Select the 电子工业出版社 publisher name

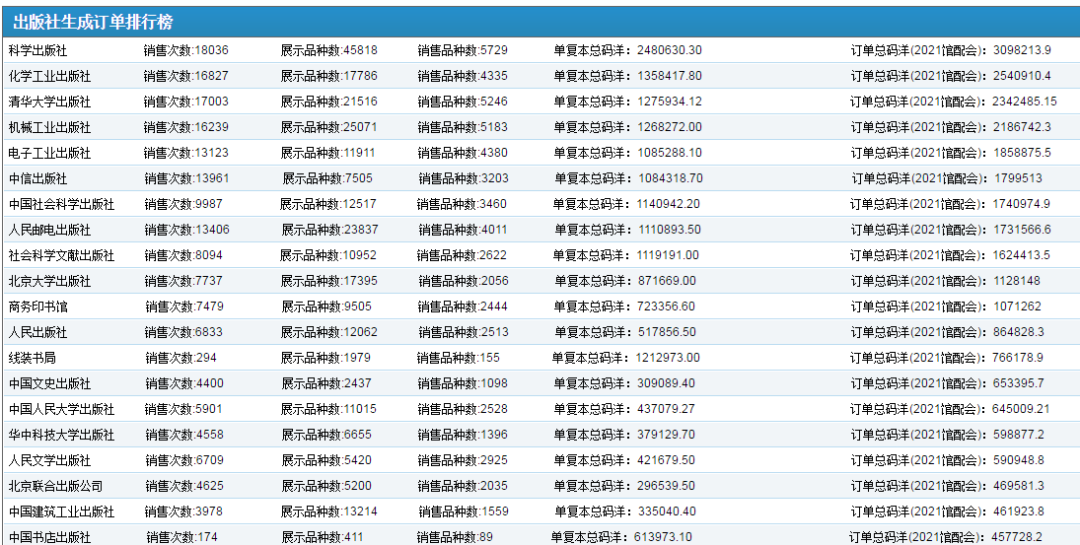tap(50, 153)
